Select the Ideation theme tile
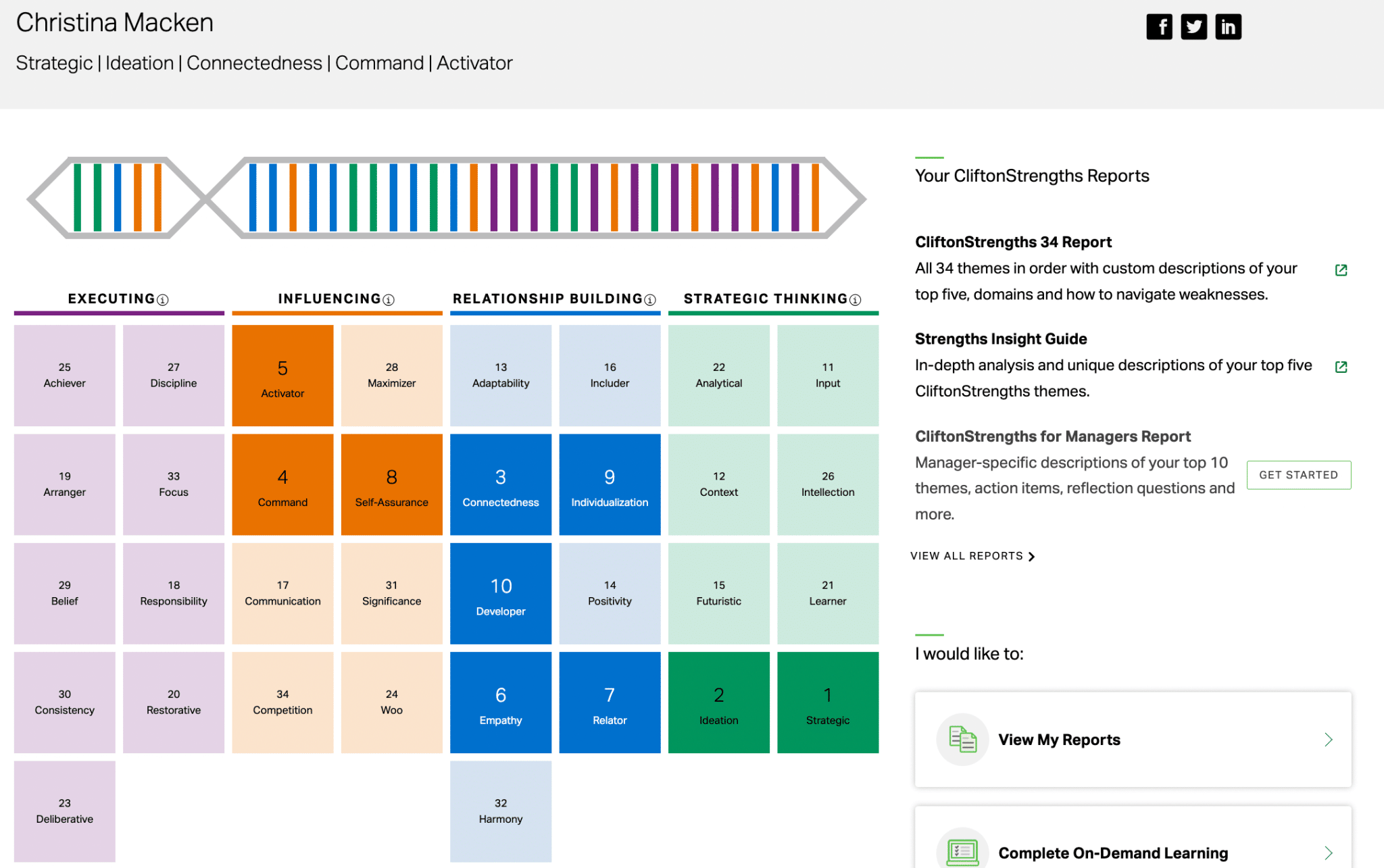 [x=719, y=703]
